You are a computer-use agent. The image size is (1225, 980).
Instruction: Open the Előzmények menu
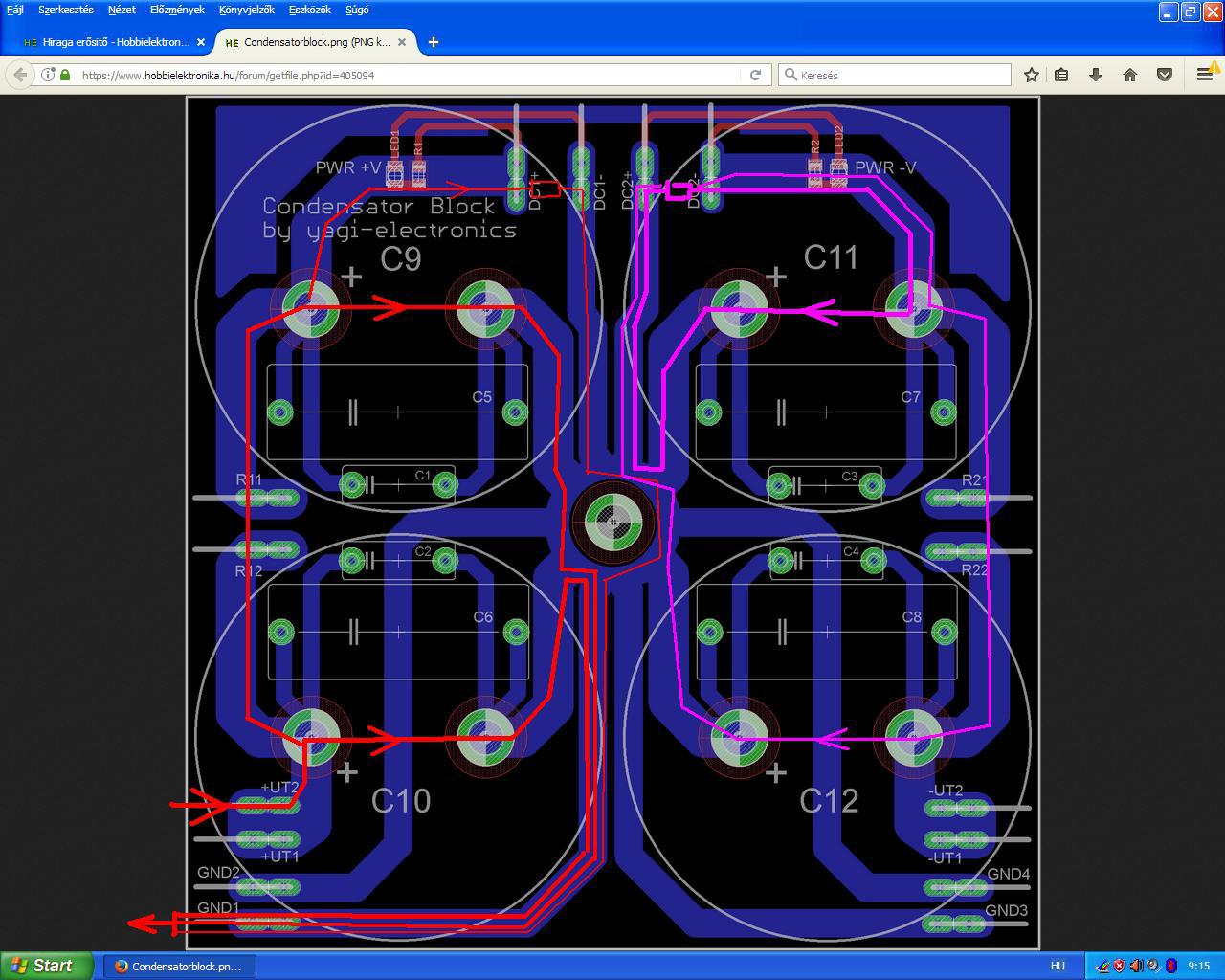[177, 10]
